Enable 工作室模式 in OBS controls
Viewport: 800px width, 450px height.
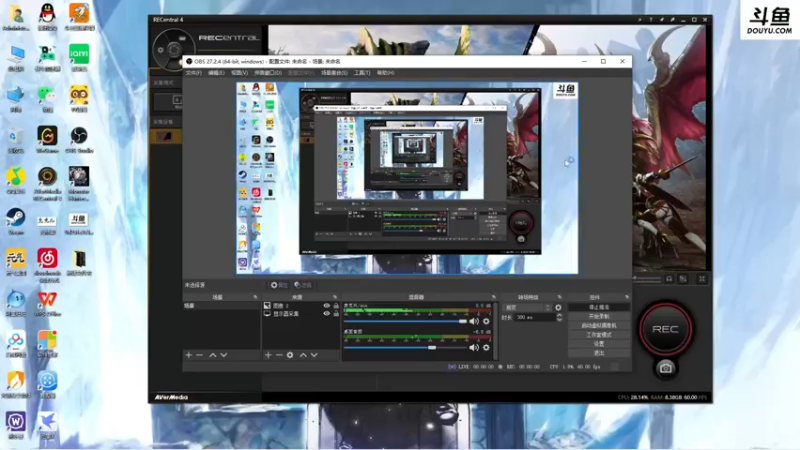pos(599,335)
